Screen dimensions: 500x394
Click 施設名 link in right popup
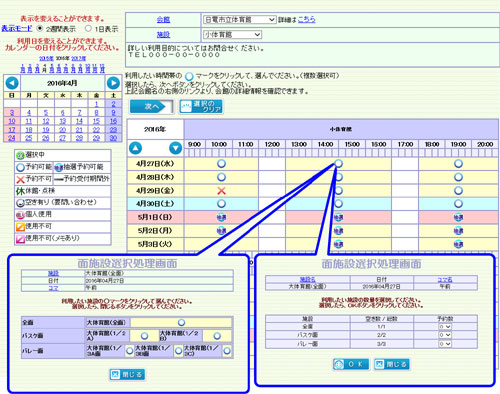(x=307, y=279)
